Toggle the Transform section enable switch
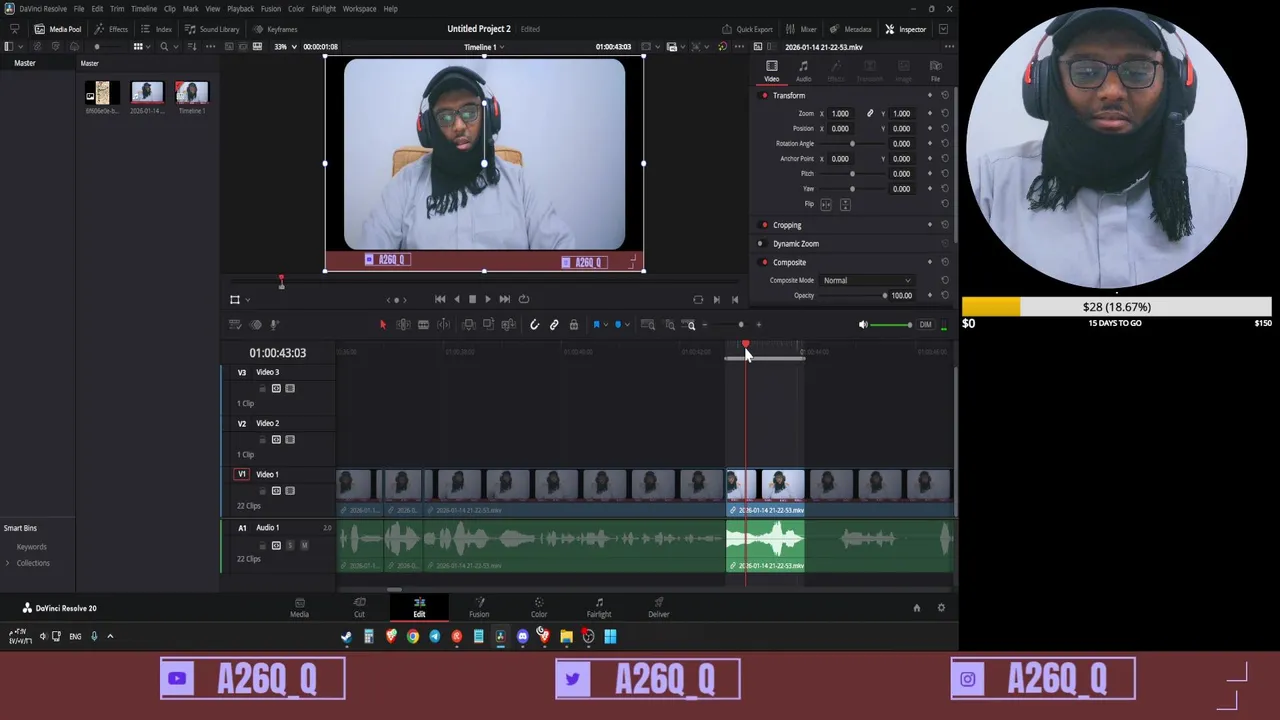This screenshot has width=1280, height=720. click(764, 96)
